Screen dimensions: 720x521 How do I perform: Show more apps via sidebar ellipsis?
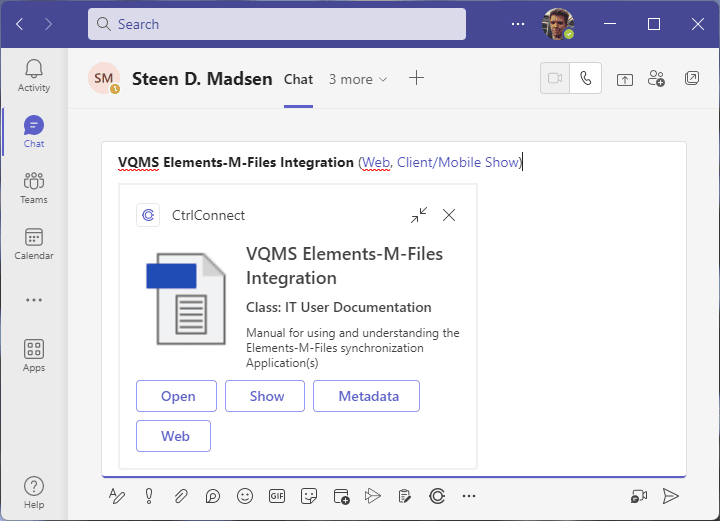coord(34,300)
